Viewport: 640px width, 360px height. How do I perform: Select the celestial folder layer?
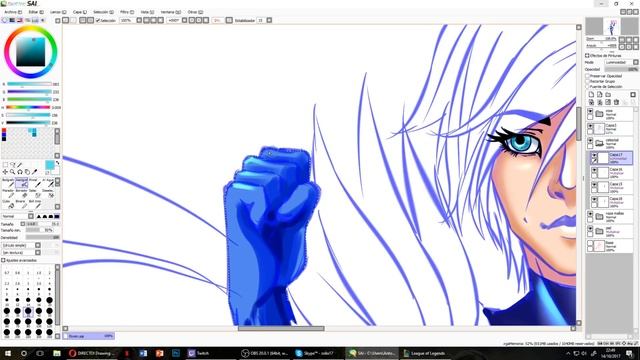pos(609,143)
